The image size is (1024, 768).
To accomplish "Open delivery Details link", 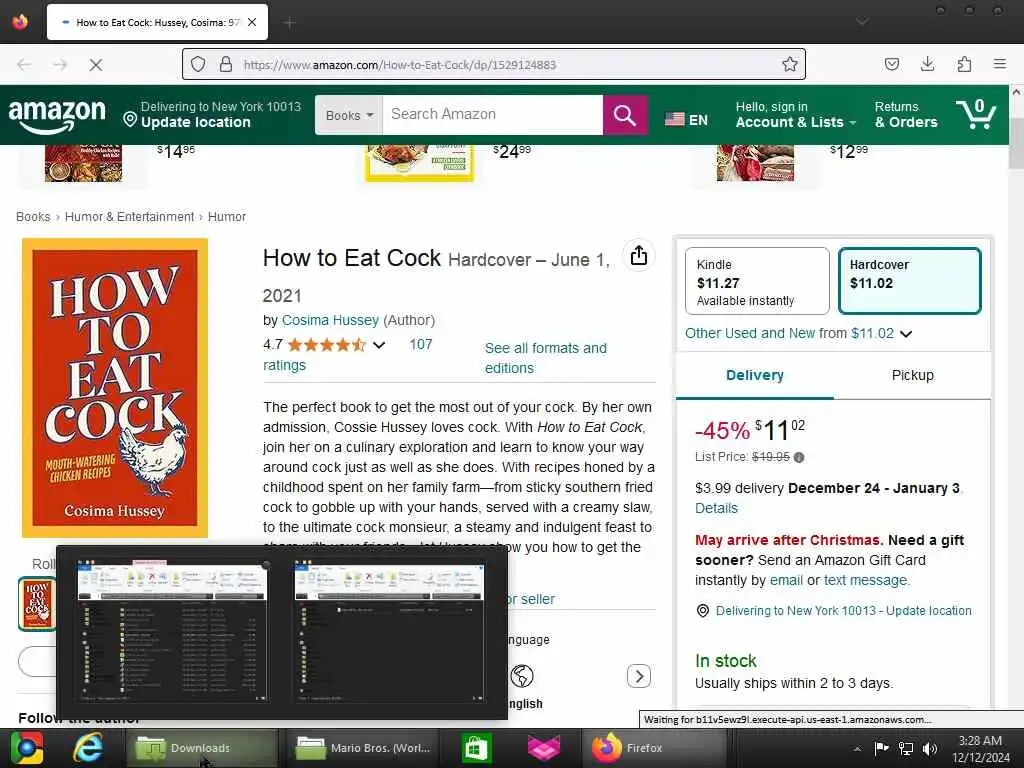I will tap(716, 508).
